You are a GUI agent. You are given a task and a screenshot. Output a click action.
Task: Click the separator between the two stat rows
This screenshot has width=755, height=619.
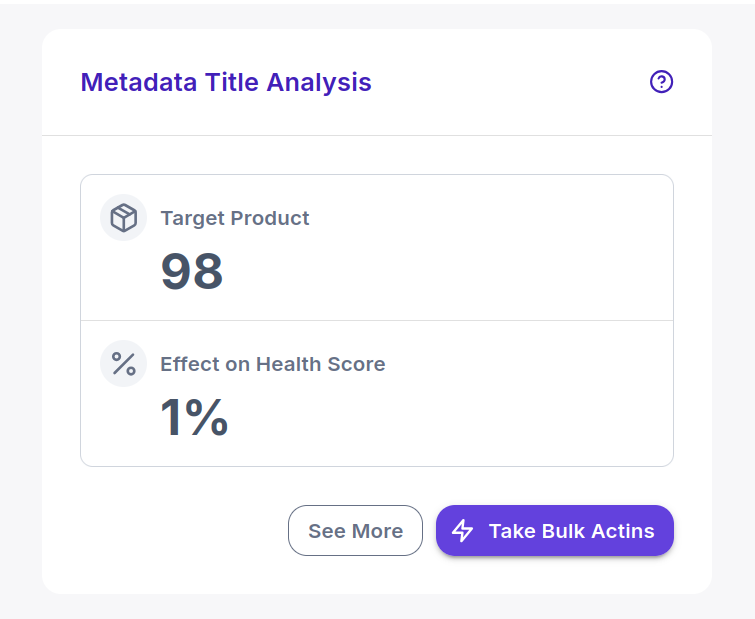pos(377,320)
